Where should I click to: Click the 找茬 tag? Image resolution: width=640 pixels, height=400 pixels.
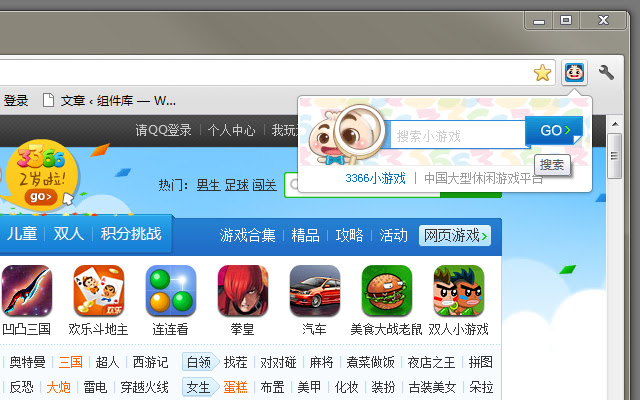click(236, 362)
